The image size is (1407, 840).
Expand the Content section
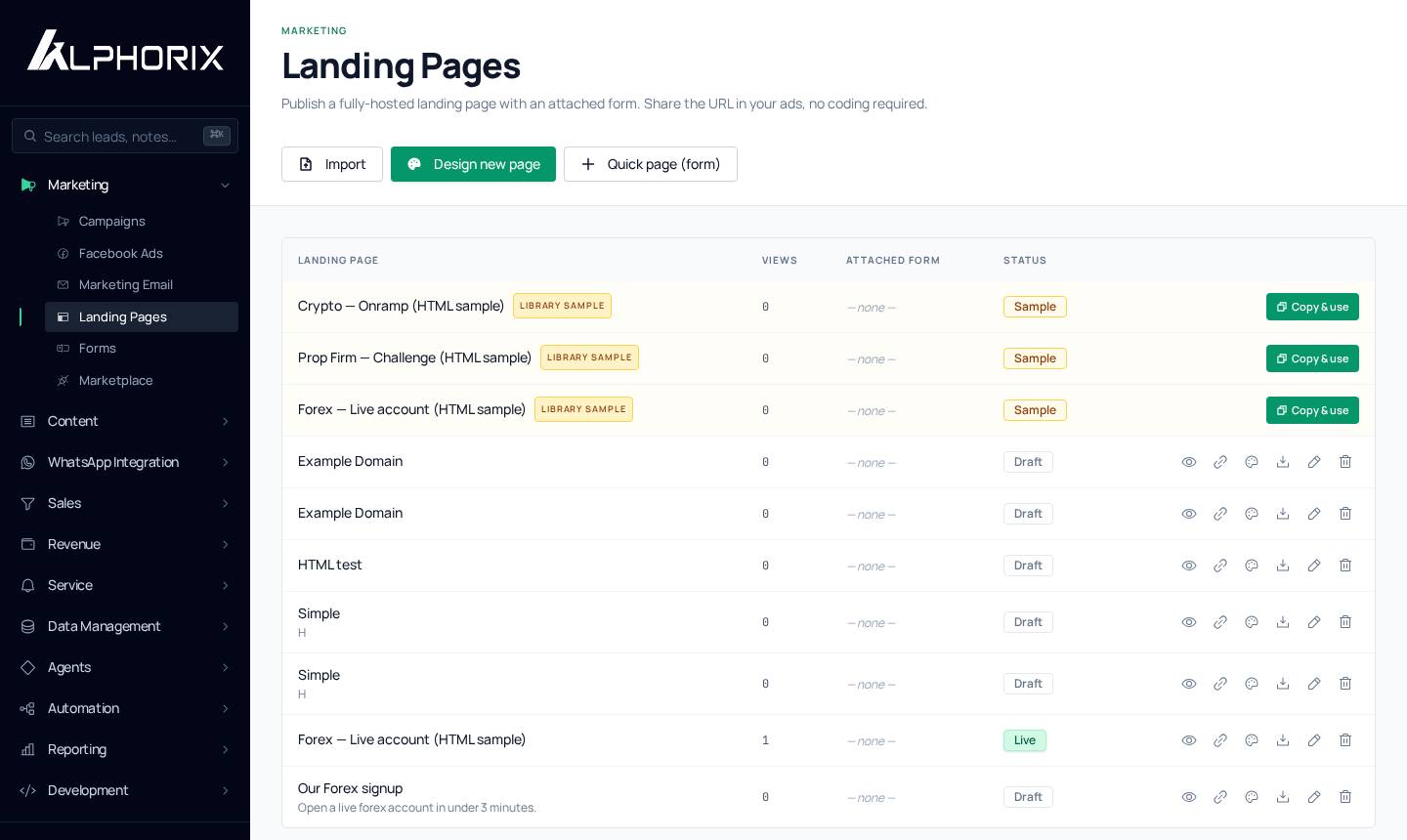pyautogui.click(x=125, y=421)
